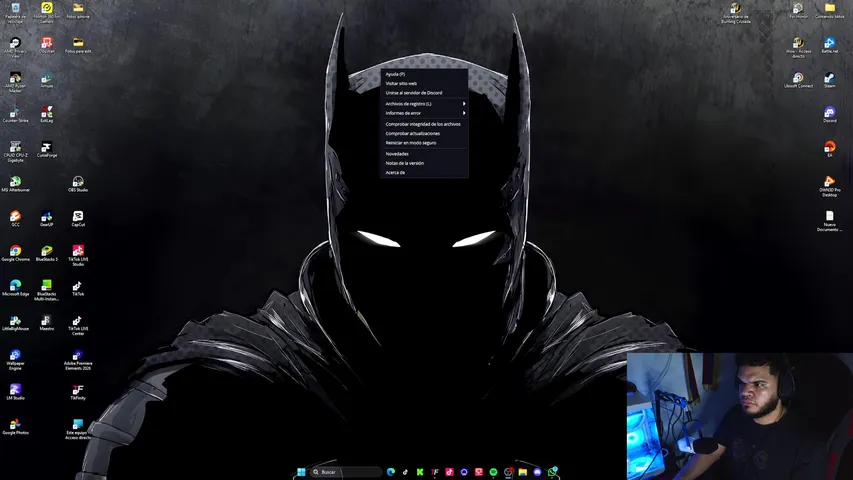Image resolution: width=853 pixels, height=480 pixels.
Task: Select the TikFinity shortcut
Action: pos(78,392)
